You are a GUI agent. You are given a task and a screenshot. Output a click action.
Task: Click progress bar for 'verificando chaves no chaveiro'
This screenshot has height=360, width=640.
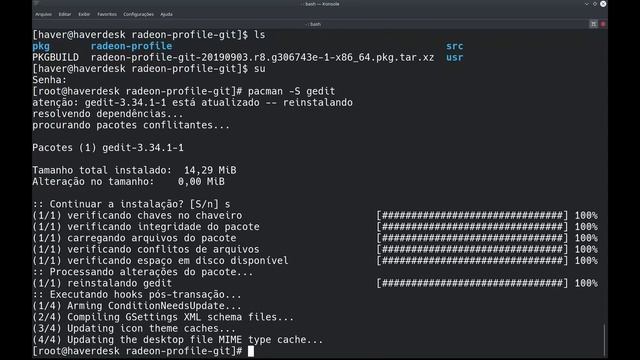[472, 216]
